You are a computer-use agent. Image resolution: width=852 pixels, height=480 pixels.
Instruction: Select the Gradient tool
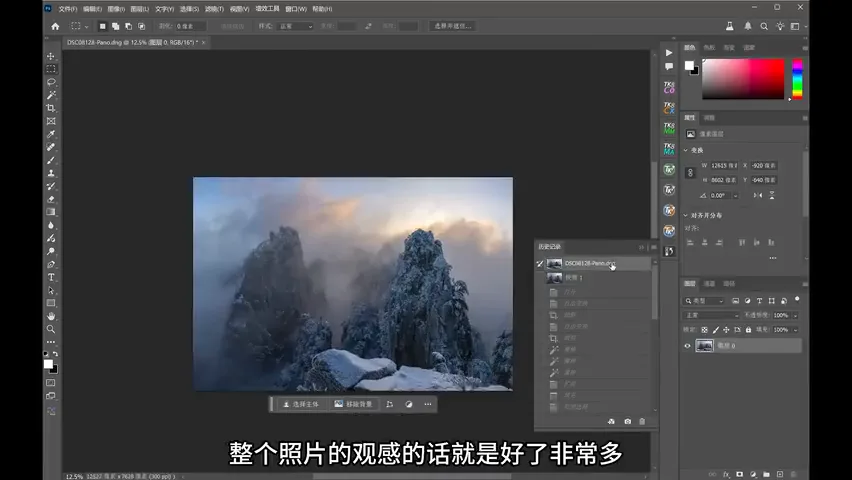51,212
